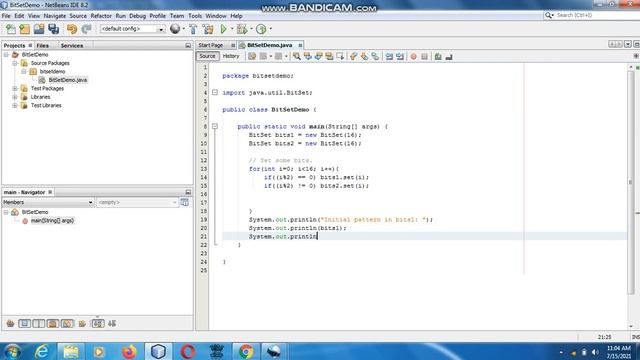Click the Shift Line Right icon
The height and width of the screenshot is (360, 640).
(400, 56)
